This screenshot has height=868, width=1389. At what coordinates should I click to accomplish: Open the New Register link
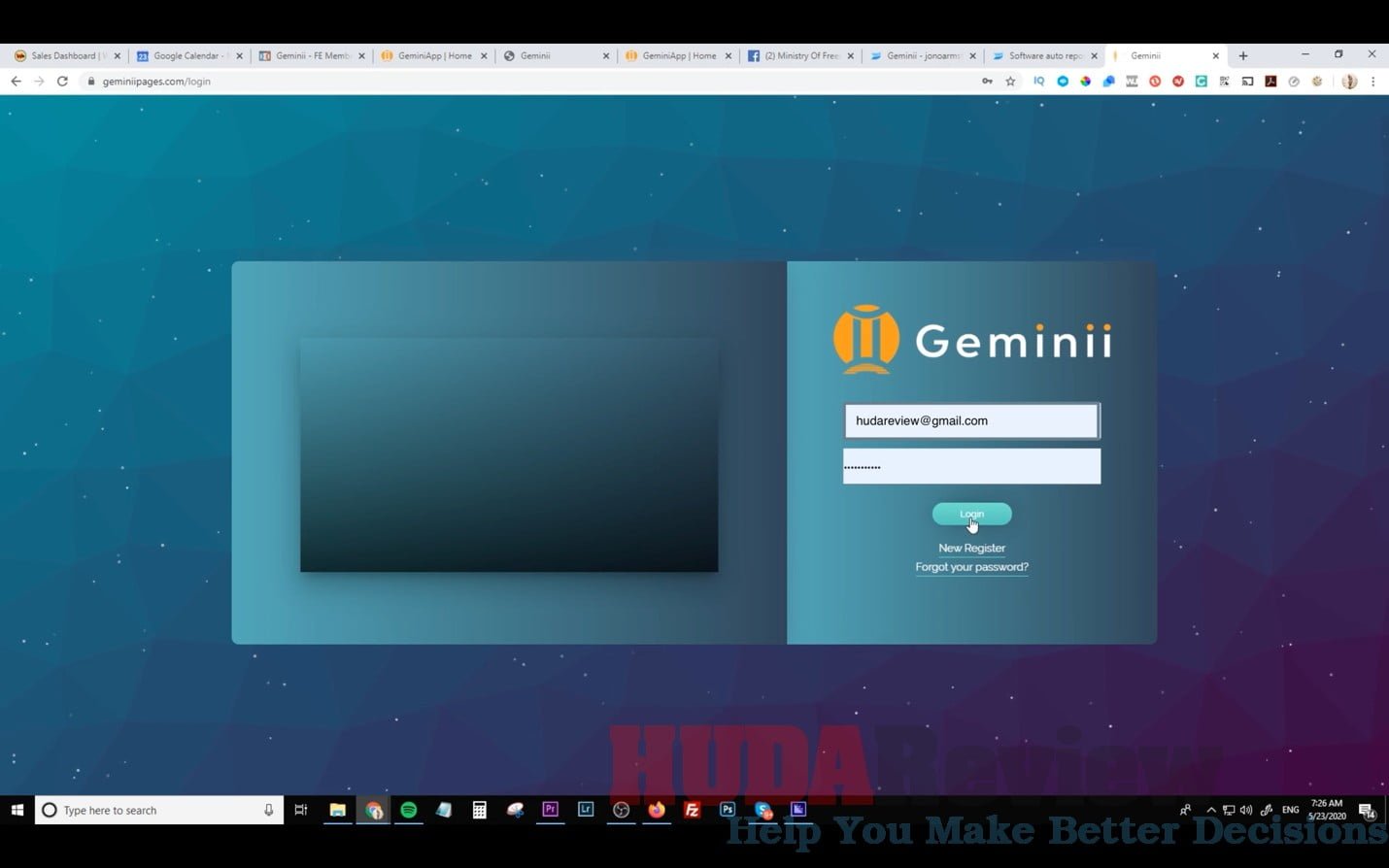click(971, 548)
